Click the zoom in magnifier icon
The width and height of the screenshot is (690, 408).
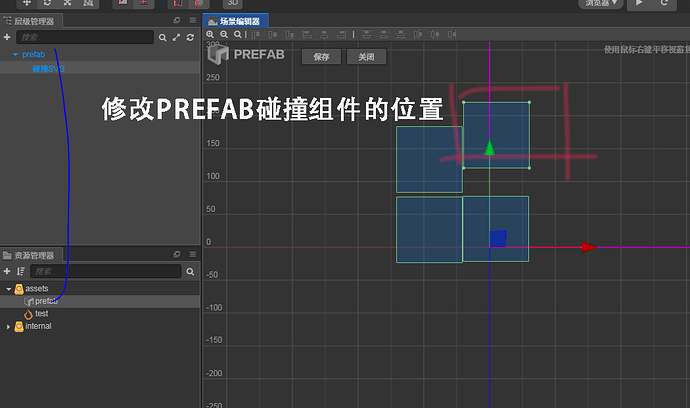click(x=210, y=34)
